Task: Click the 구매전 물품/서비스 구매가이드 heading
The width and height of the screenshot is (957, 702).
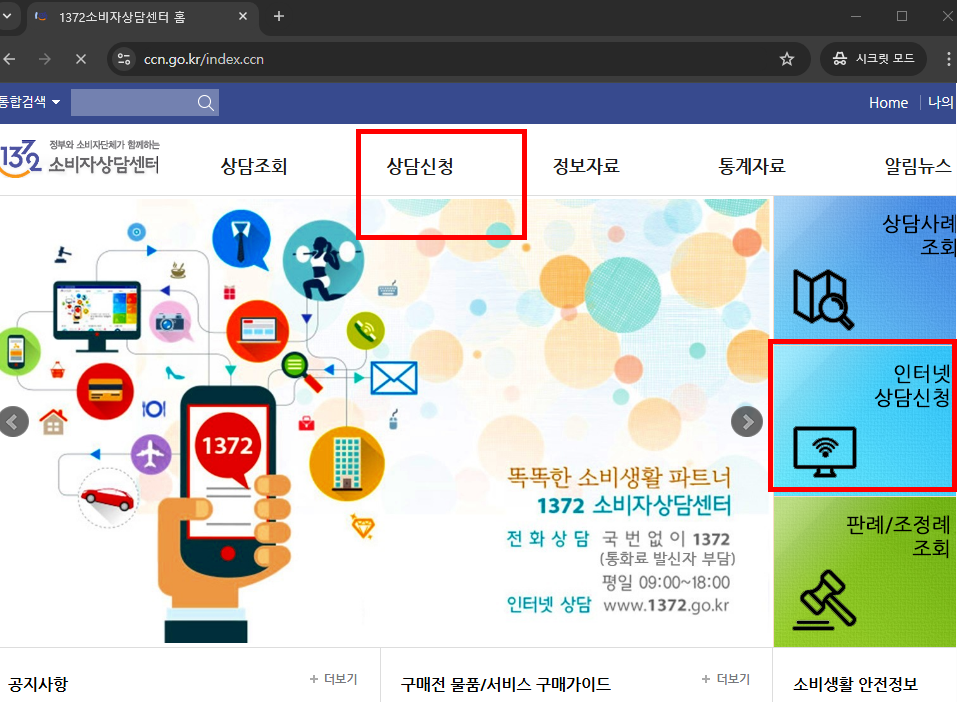Action: tap(505, 684)
